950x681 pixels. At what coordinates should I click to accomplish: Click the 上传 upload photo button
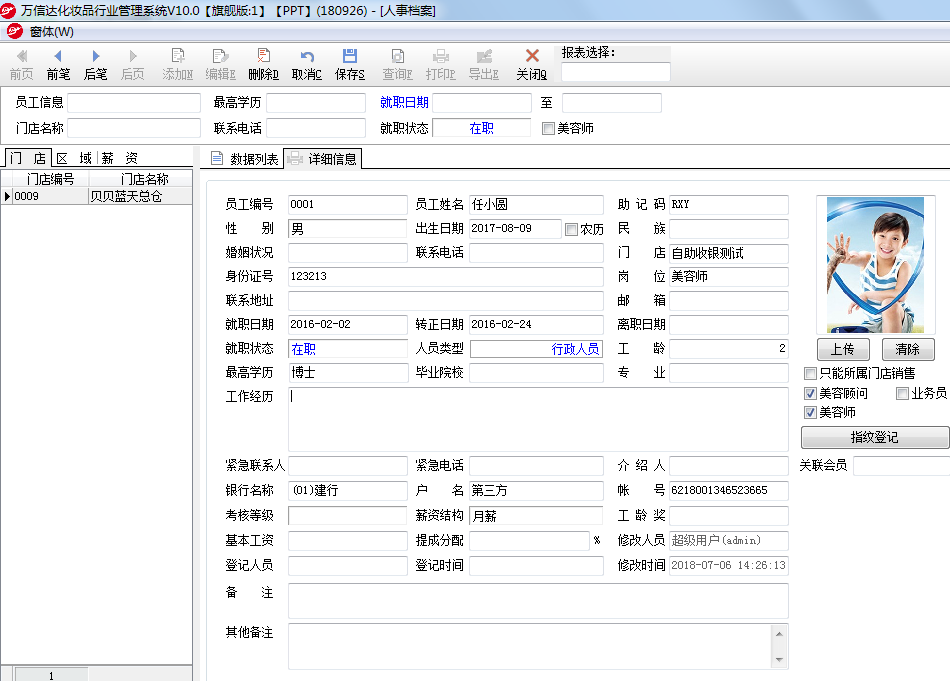(x=842, y=350)
